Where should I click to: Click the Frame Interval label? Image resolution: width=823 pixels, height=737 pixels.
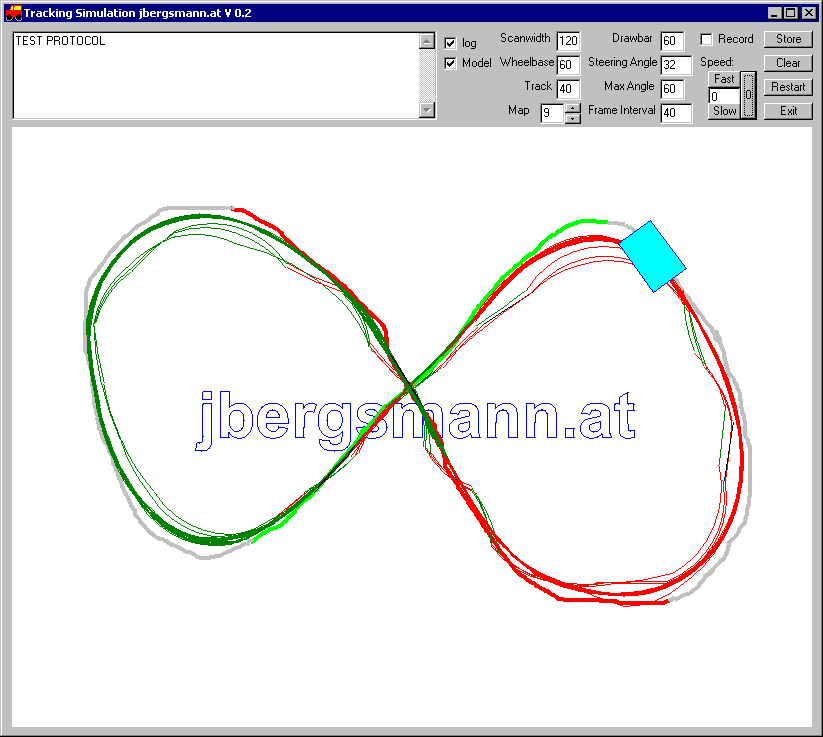(x=621, y=110)
